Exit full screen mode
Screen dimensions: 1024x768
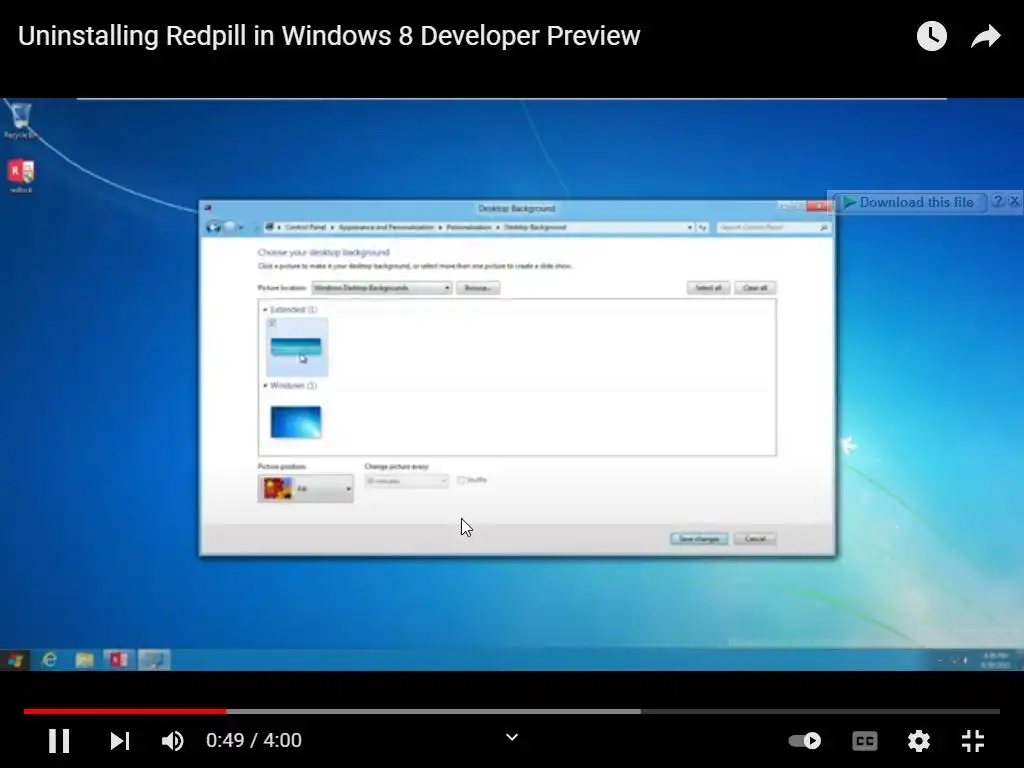tap(972, 741)
